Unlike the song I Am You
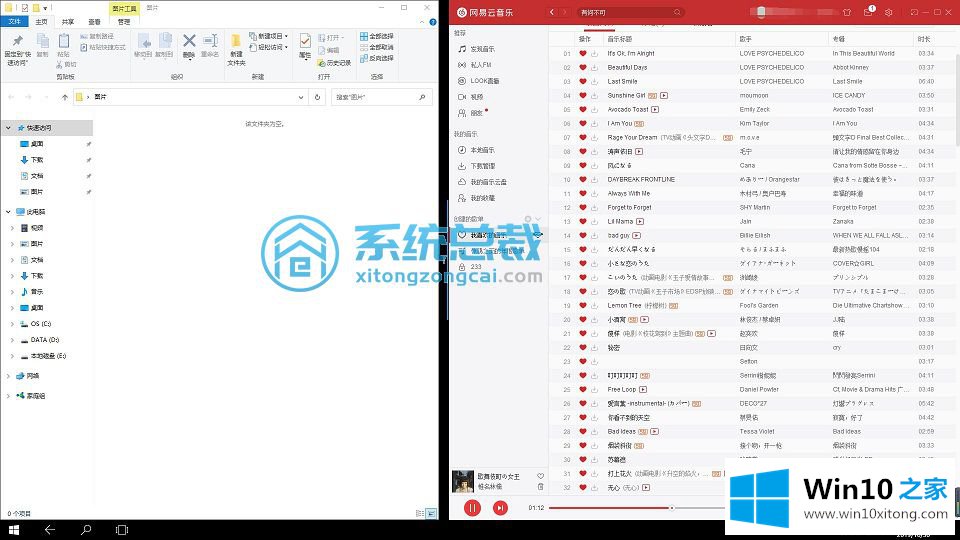This screenshot has height=540, width=960. [x=583, y=124]
